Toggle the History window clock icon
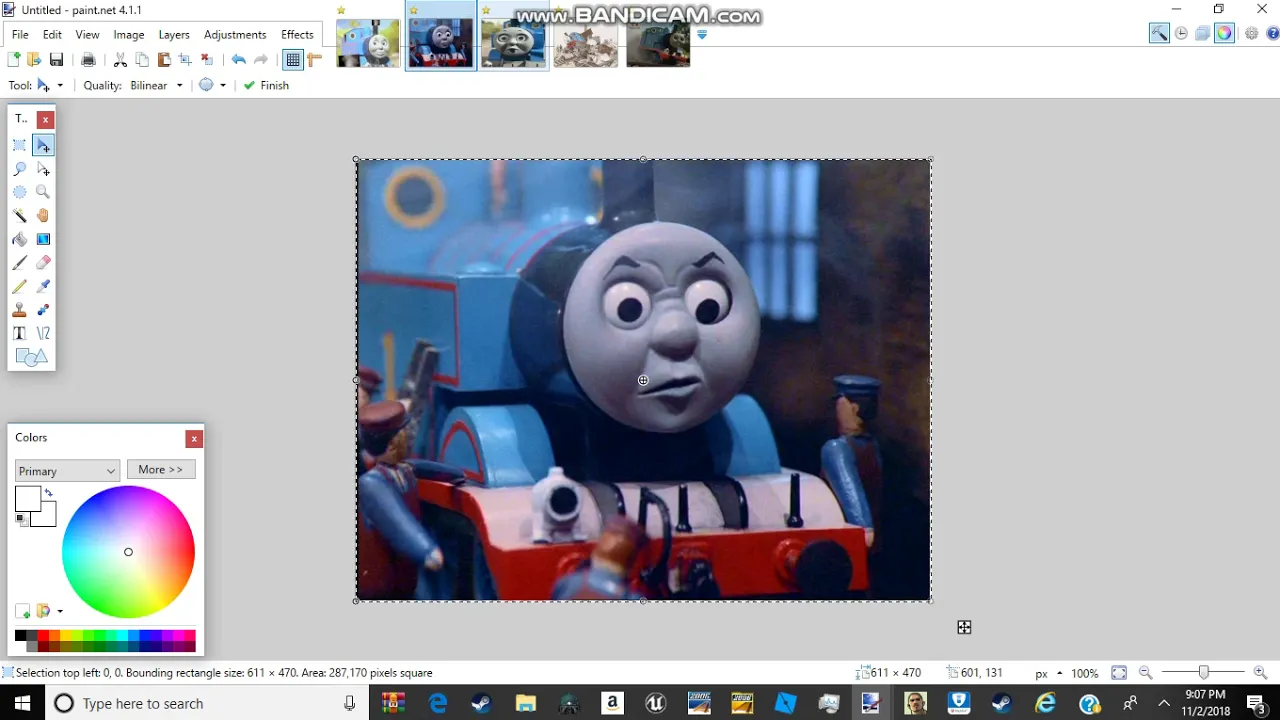 point(1181,33)
